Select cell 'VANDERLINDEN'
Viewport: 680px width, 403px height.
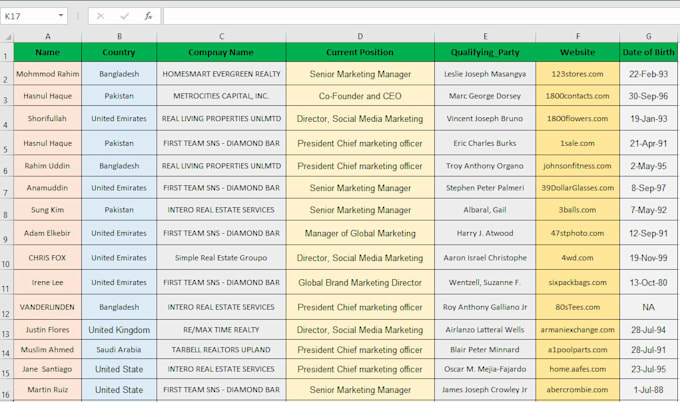pyautogui.click(x=48, y=307)
